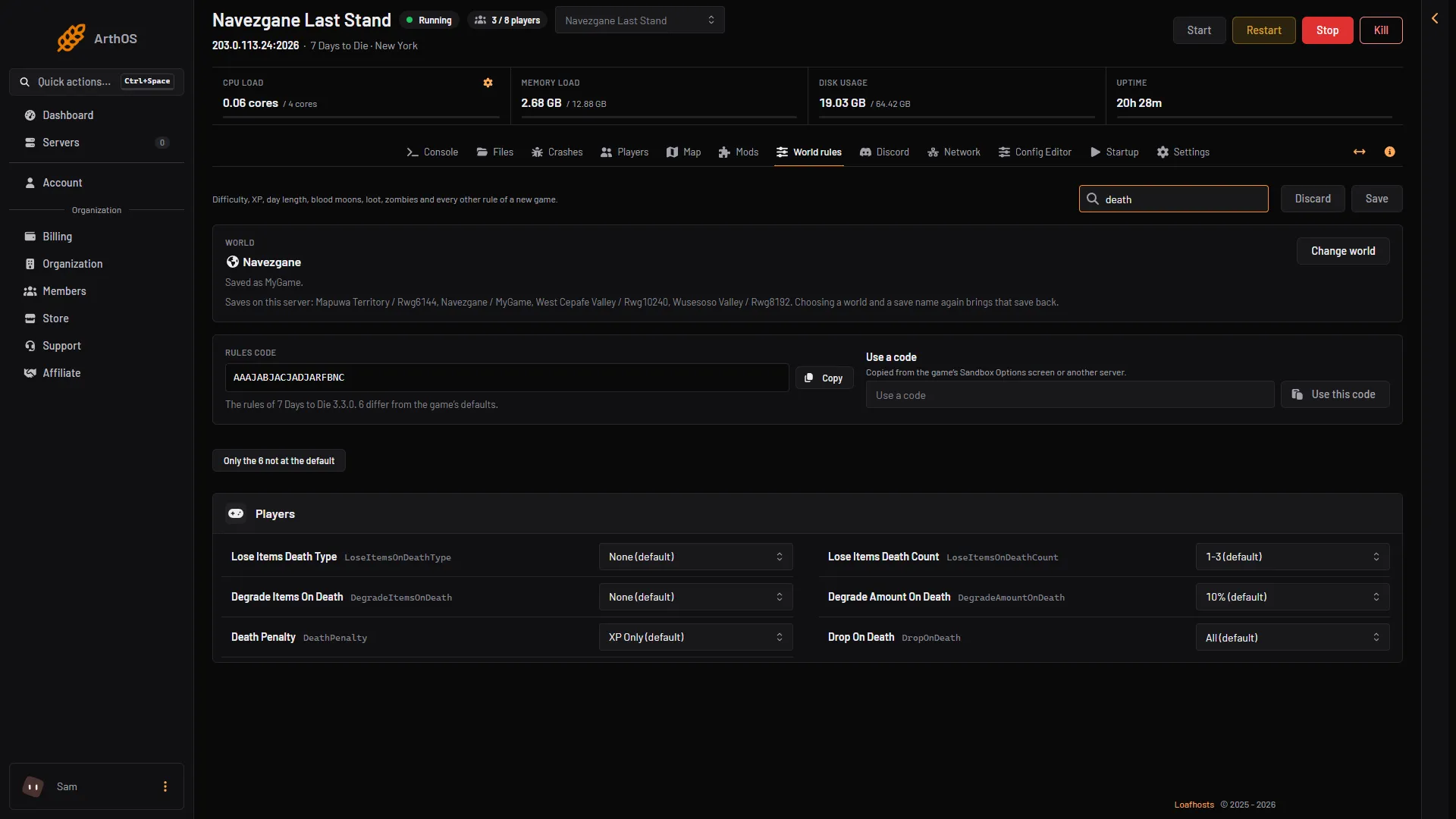Open the server selector Navezgane Last Stand
The height and width of the screenshot is (819, 1456).
(x=639, y=20)
